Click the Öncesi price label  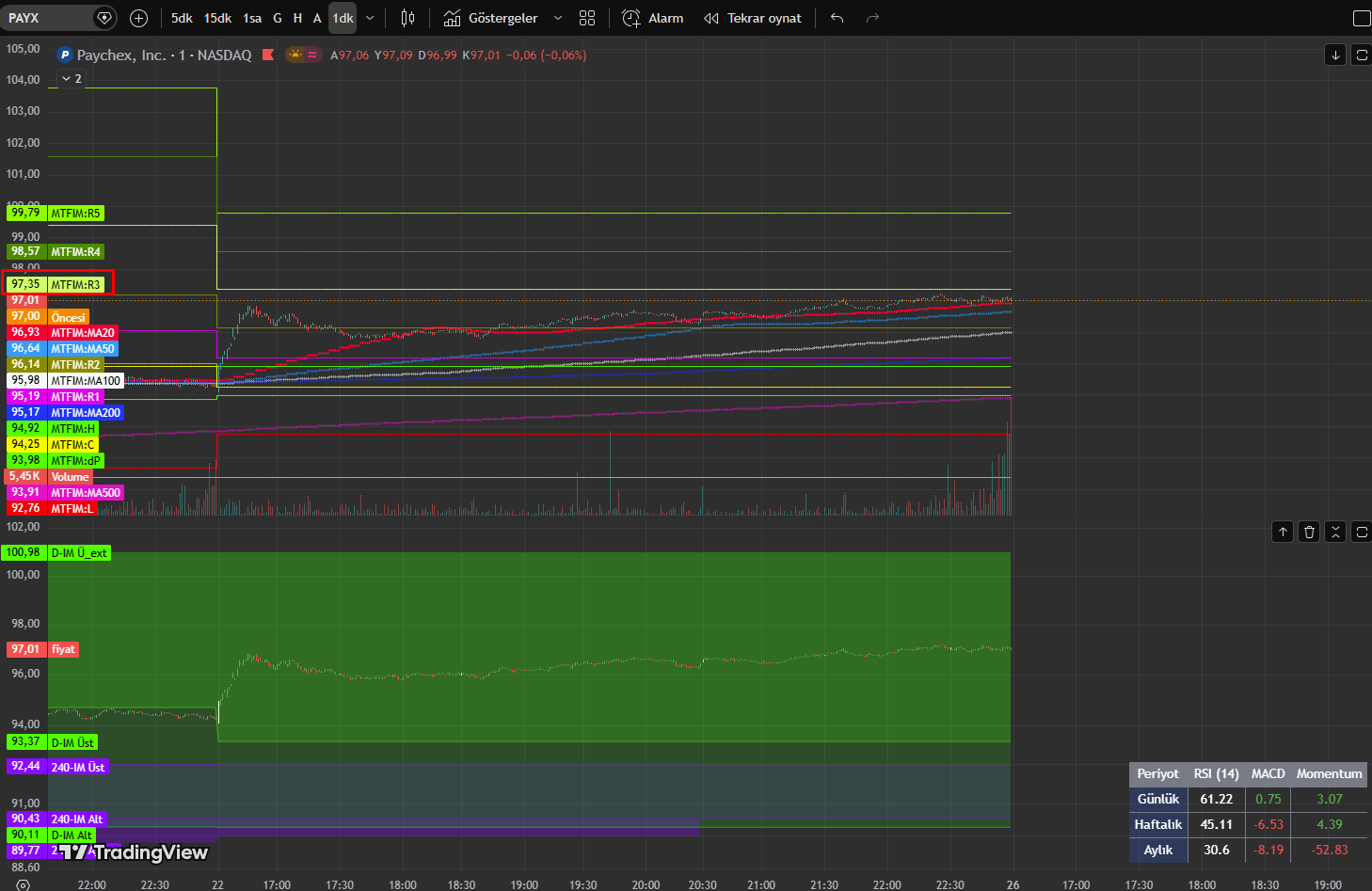(68, 317)
